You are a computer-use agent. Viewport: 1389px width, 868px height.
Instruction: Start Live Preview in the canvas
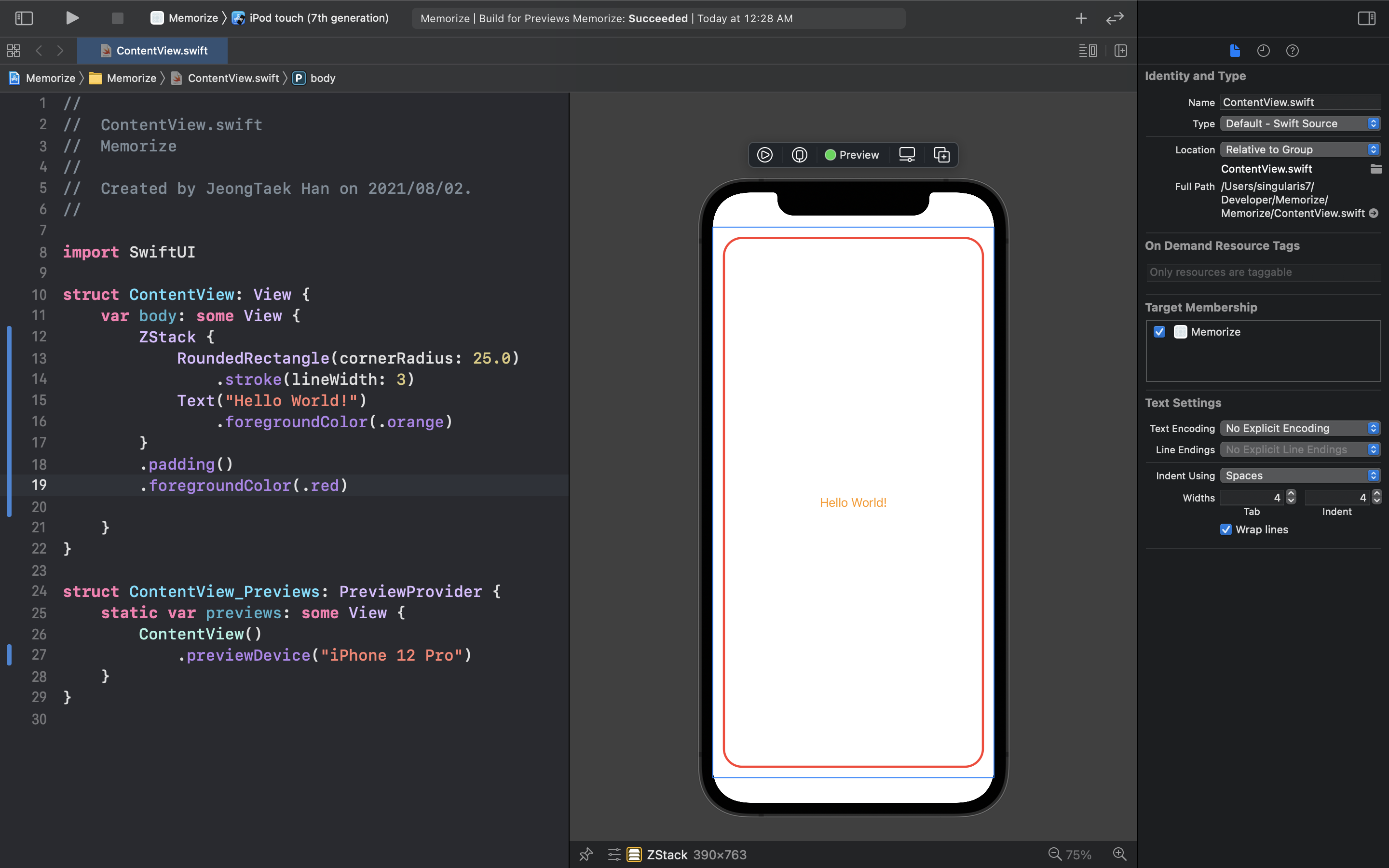tap(764, 155)
